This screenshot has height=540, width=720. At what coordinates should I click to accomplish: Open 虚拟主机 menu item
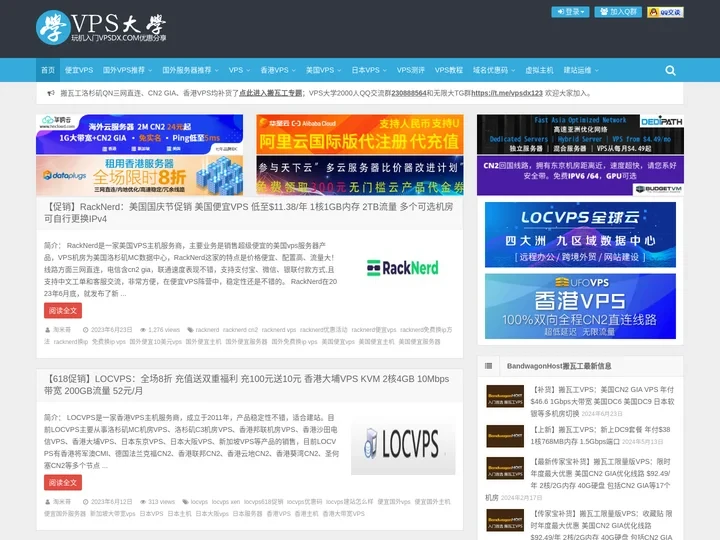pos(539,70)
